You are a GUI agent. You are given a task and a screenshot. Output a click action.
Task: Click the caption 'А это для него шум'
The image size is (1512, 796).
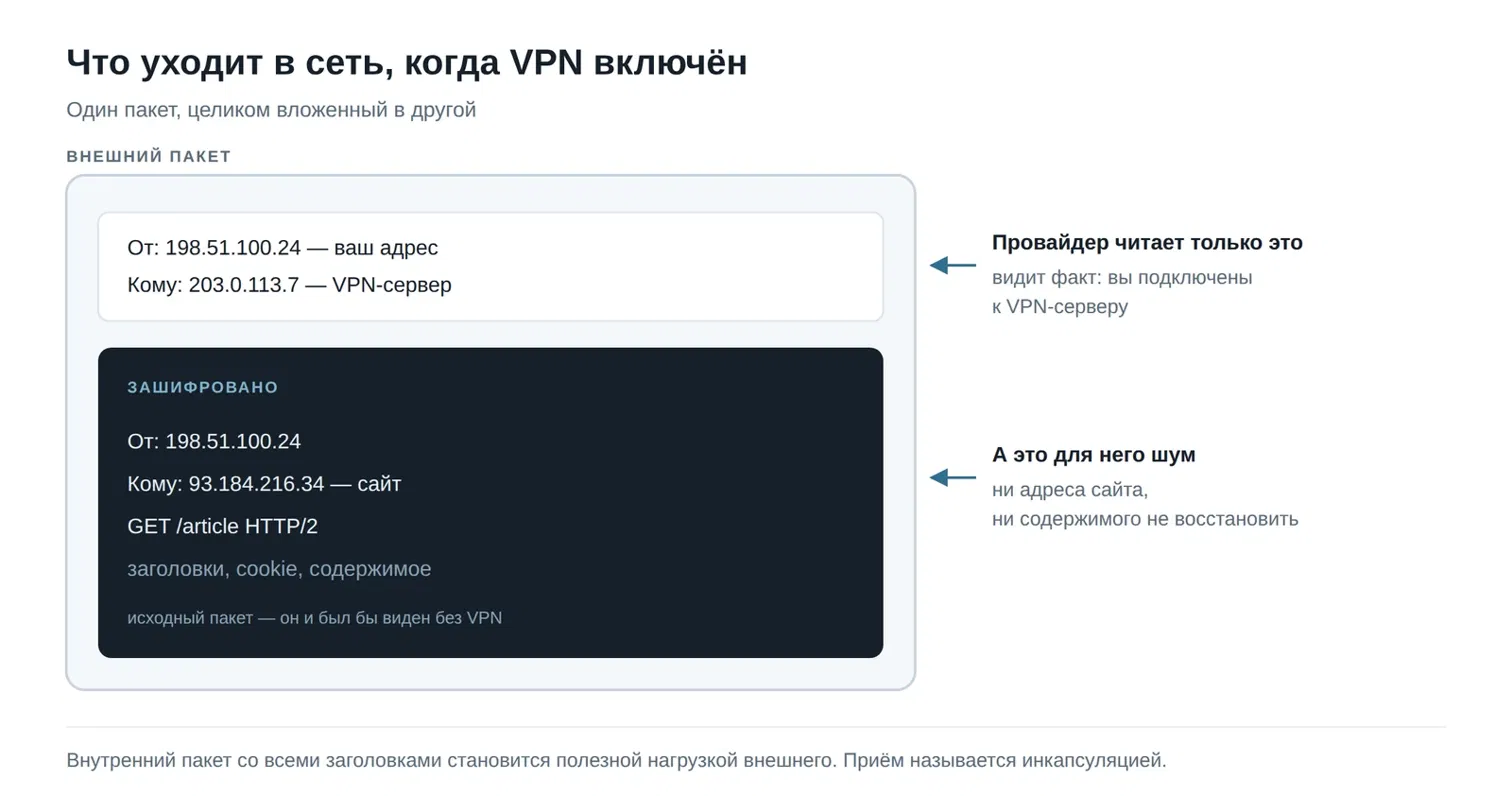(x=1094, y=455)
